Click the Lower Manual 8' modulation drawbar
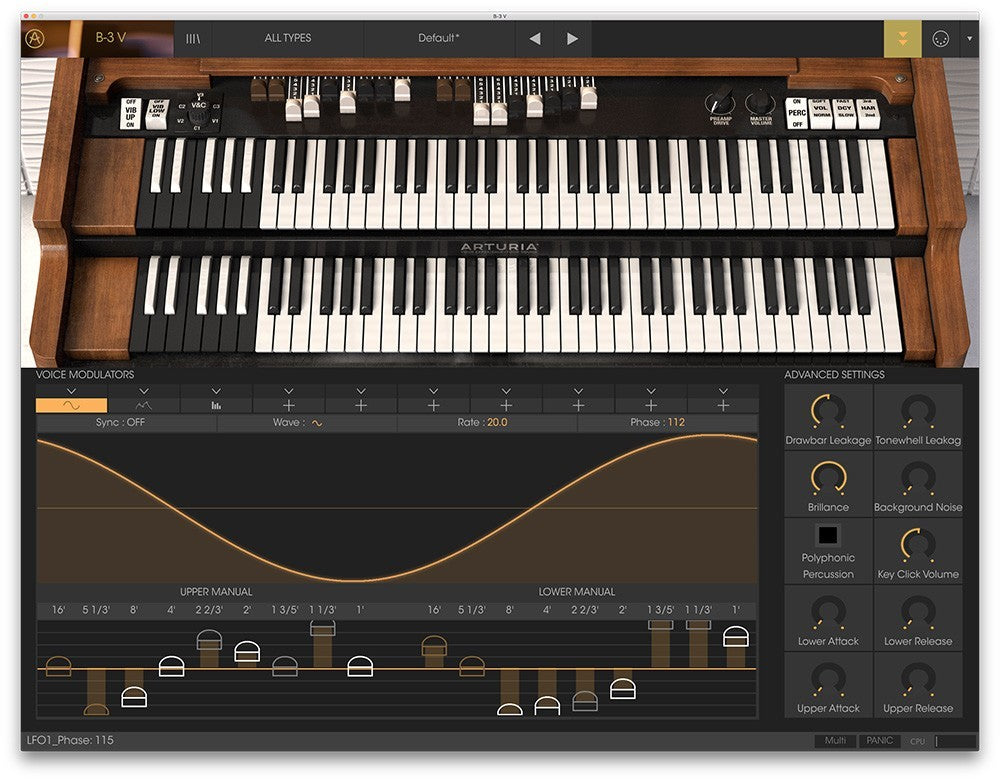This screenshot has width=1000, height=781. (x=510, y=709)
